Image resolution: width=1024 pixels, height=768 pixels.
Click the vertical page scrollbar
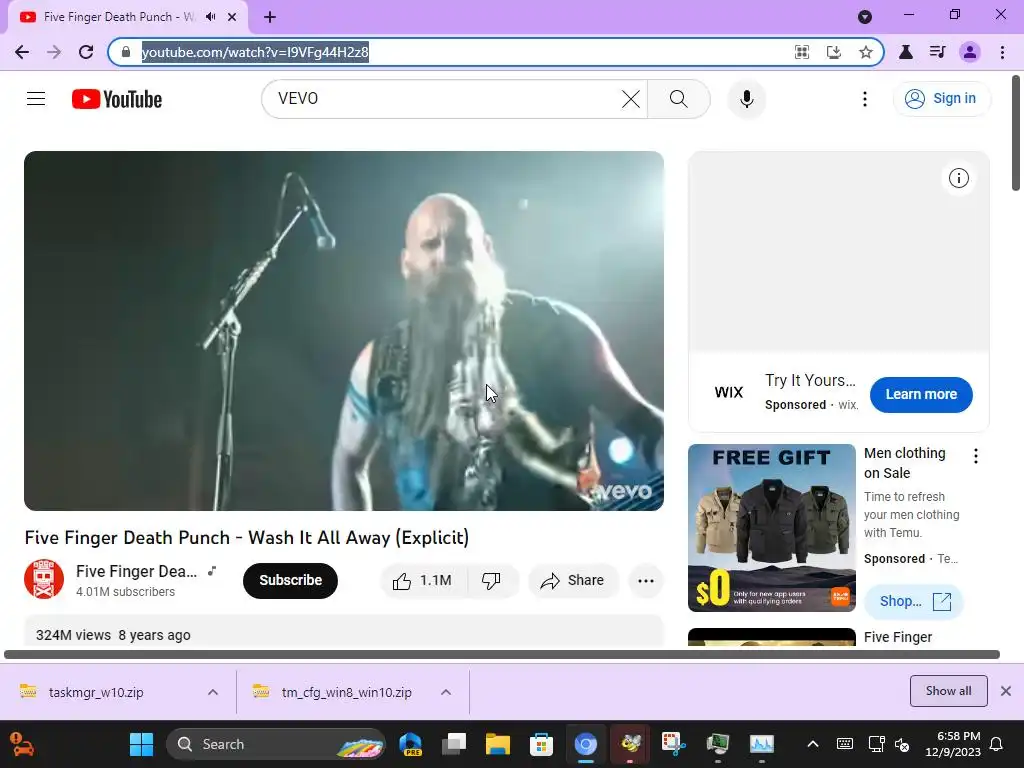click(x=1016, y=133)
